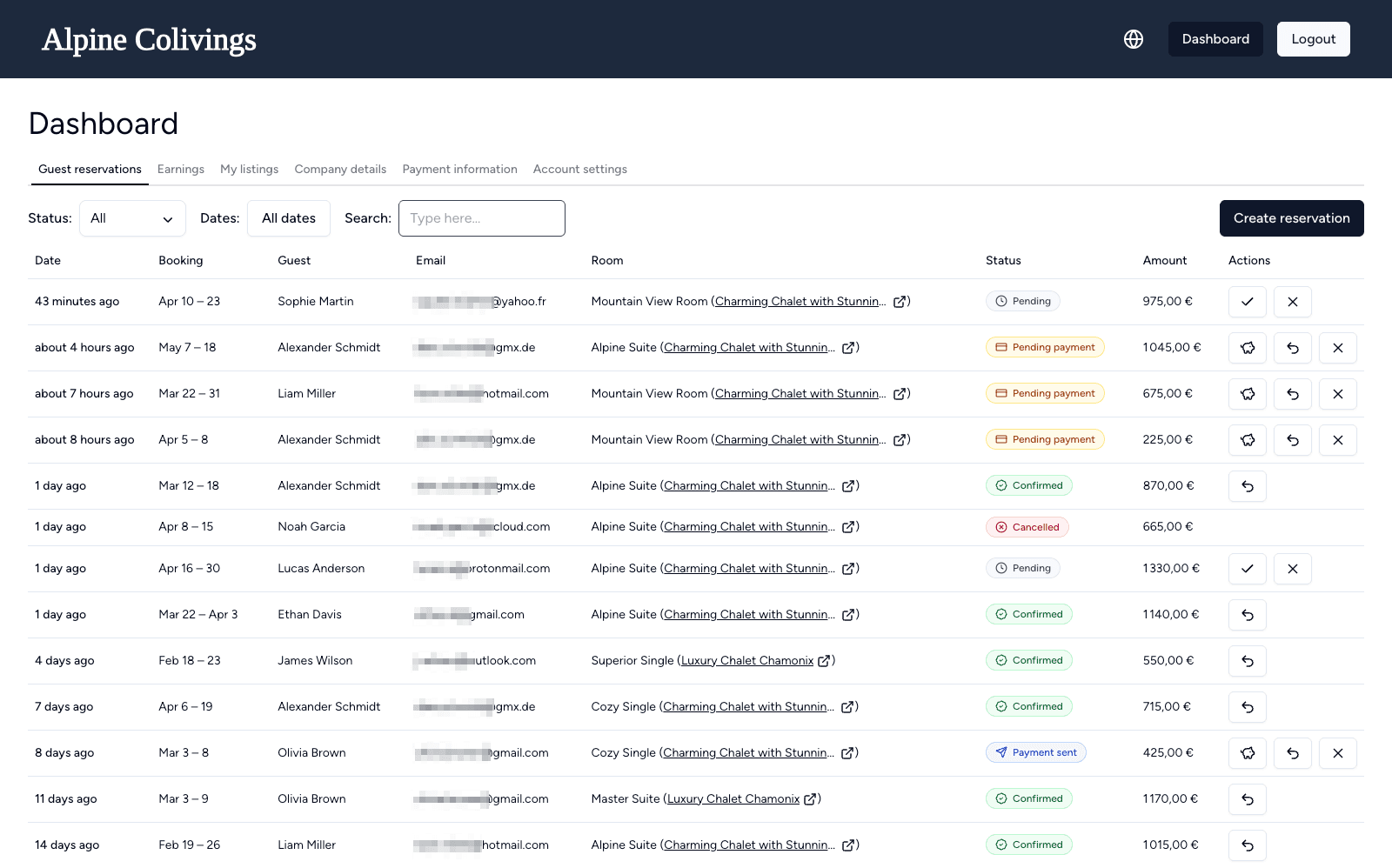Approve Sophie Martin's pending reservation with the checkmark
Viewport: 1392px width, 868px height.
(x=1247, y=302)
